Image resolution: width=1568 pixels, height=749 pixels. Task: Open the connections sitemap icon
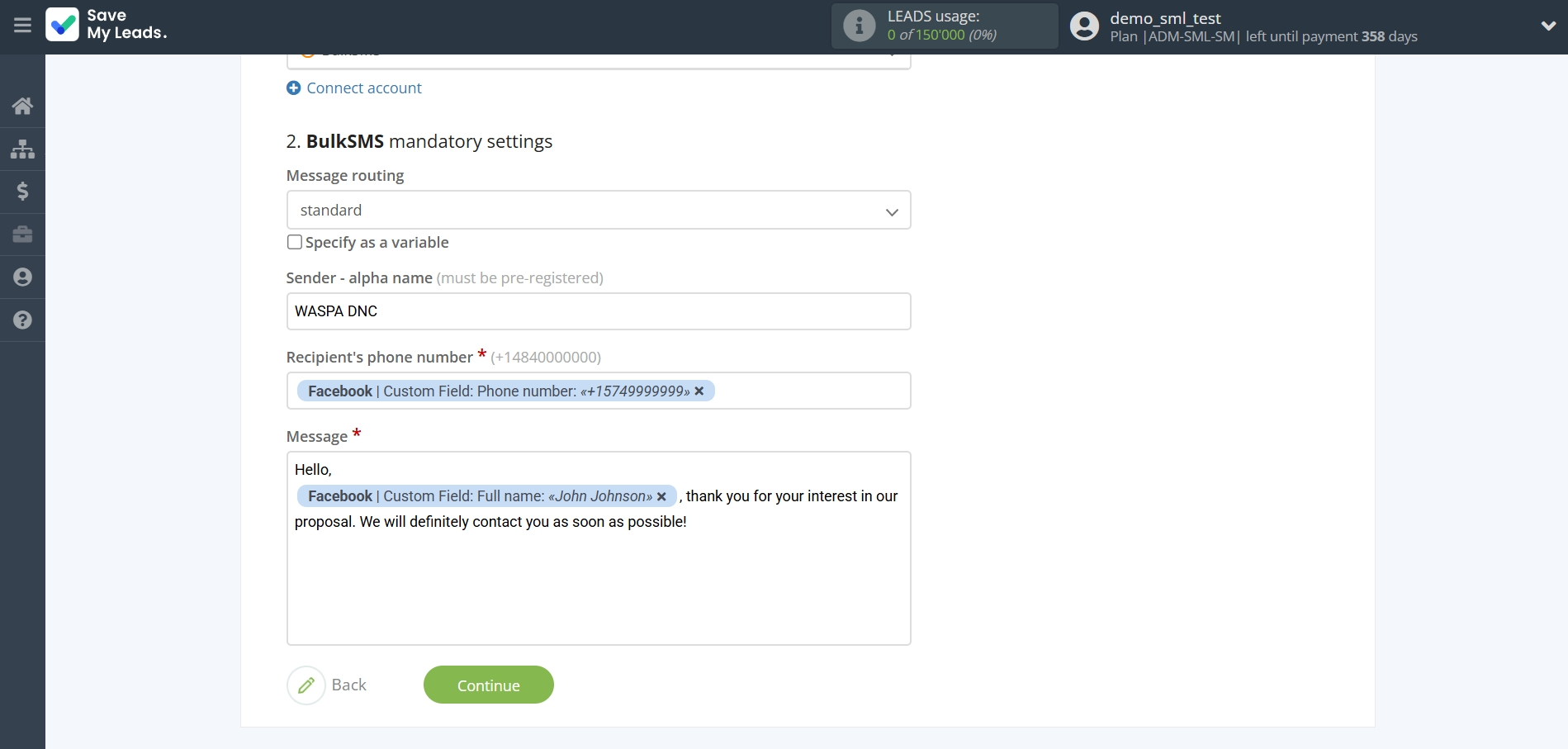[x=22, y=149]
